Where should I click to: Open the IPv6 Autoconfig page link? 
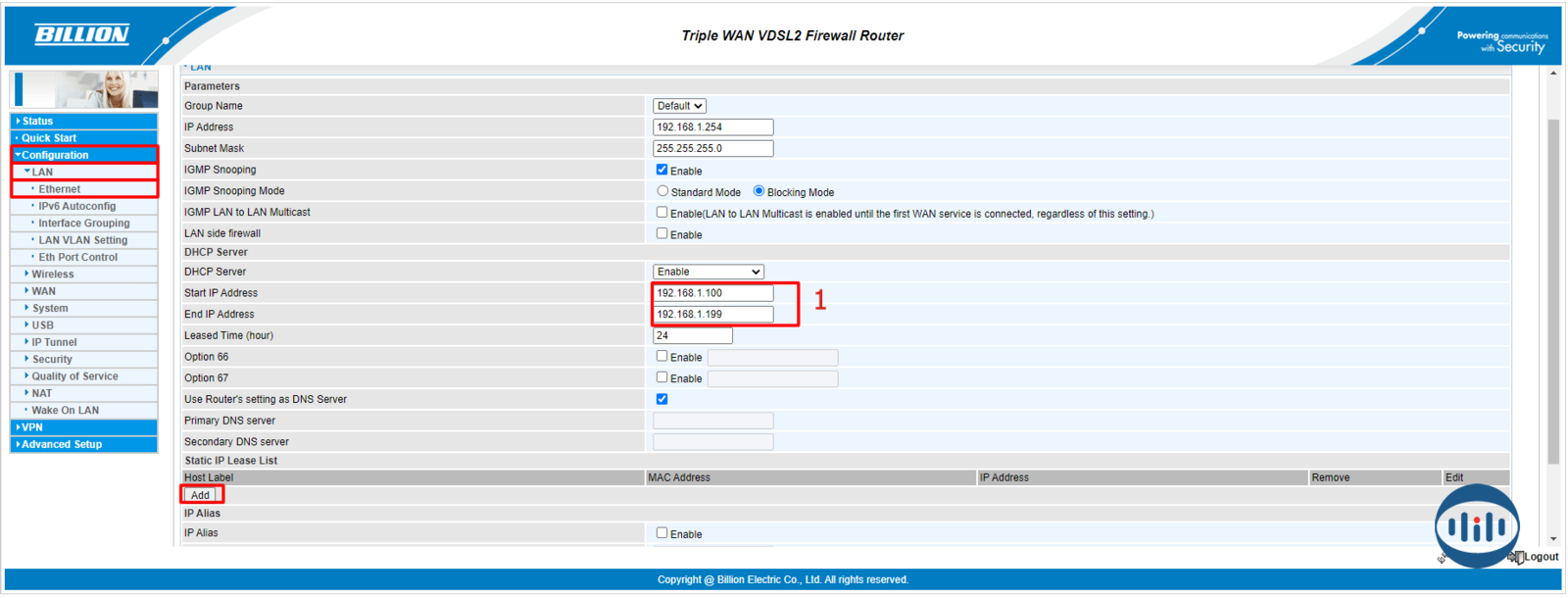click(x=76, y=207)
